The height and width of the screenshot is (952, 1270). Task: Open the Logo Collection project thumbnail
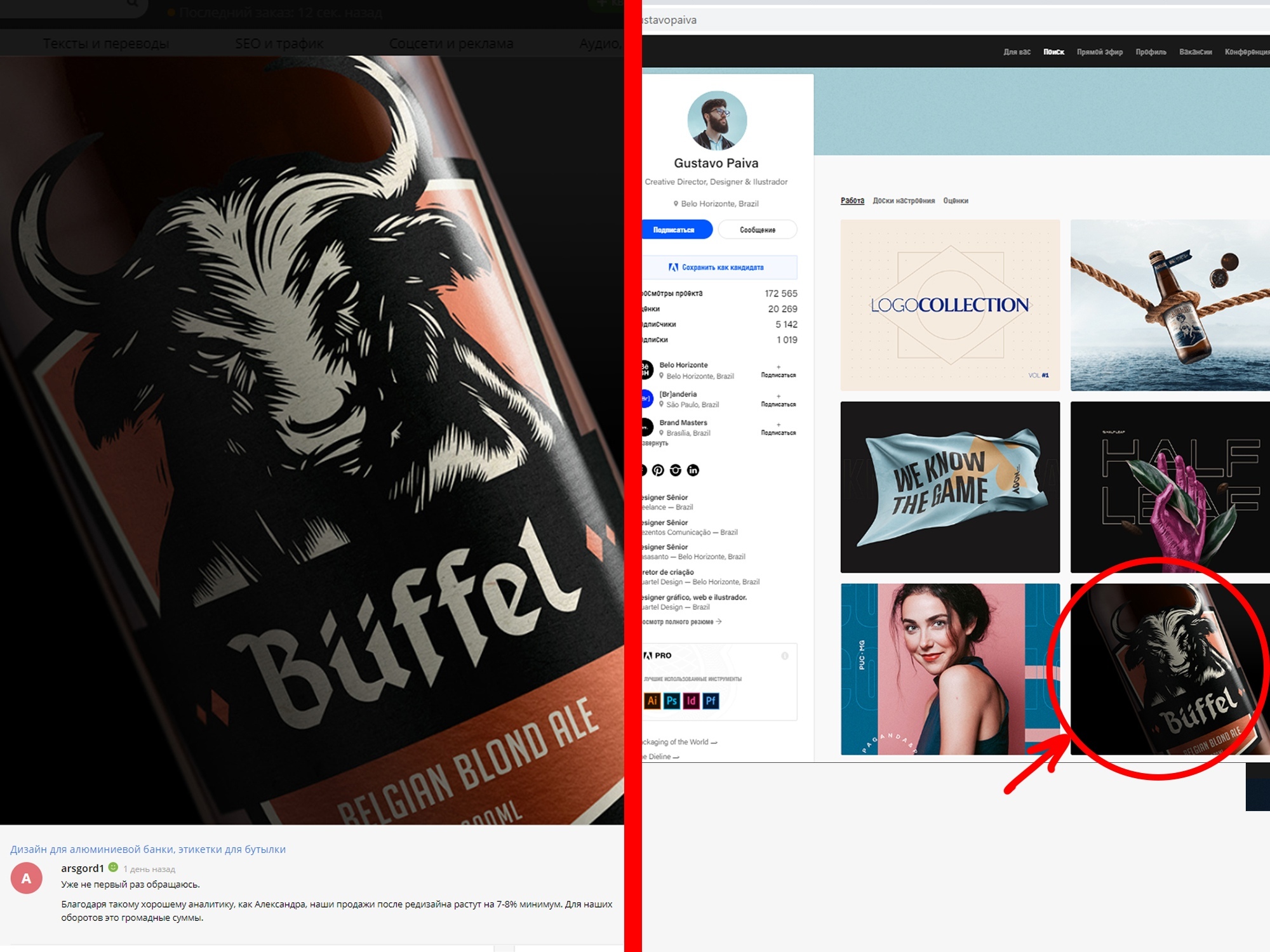click(950, 305)
